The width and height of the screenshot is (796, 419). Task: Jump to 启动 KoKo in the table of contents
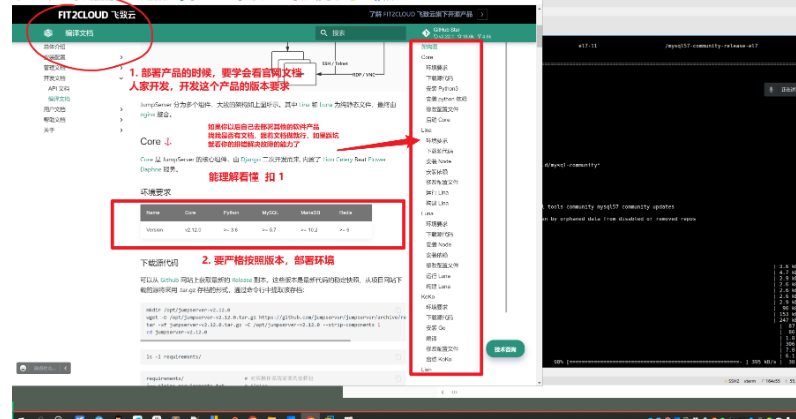(x=439, y=360)
